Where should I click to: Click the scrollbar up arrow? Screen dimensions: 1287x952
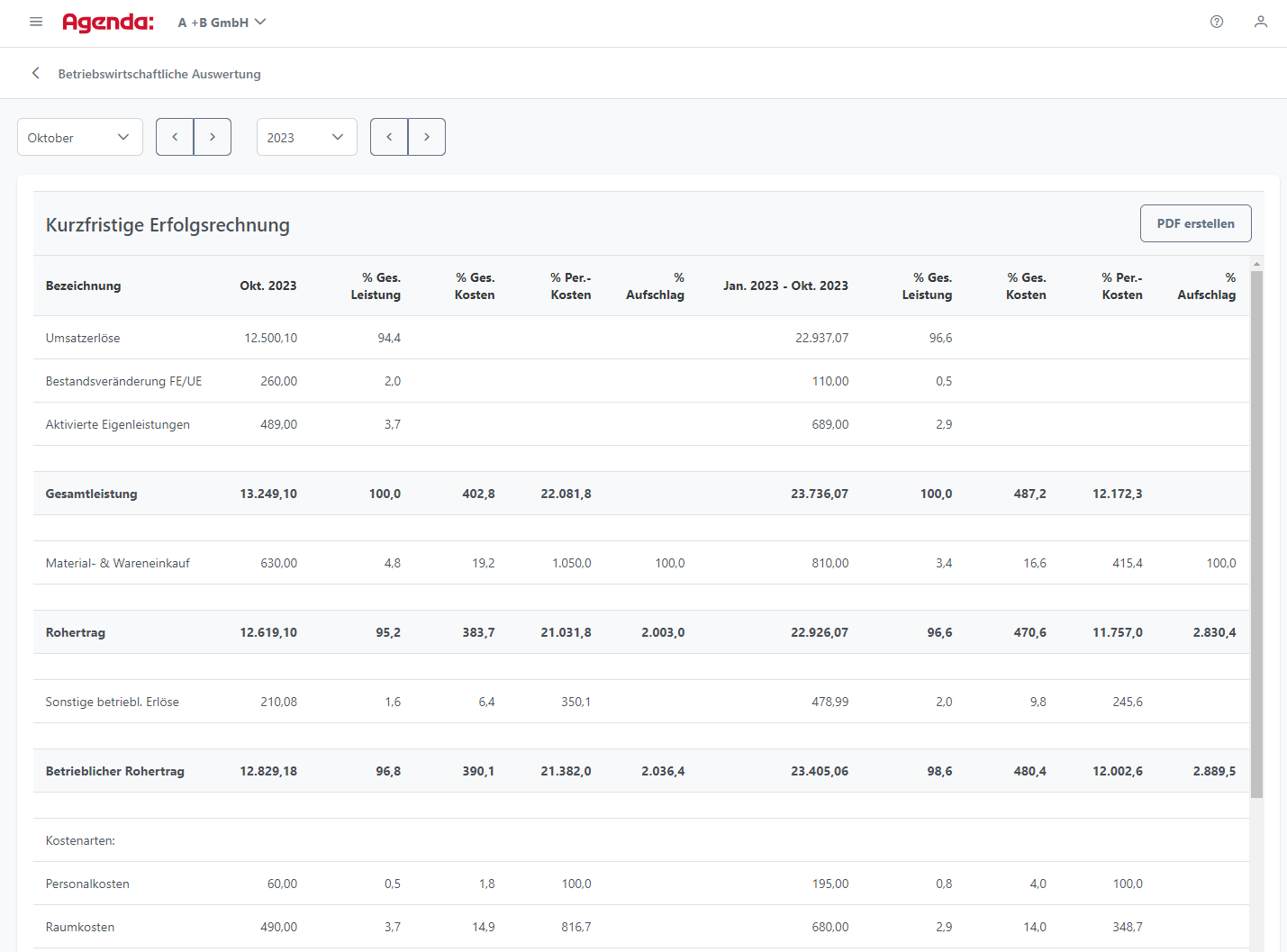coord(1256,263)
